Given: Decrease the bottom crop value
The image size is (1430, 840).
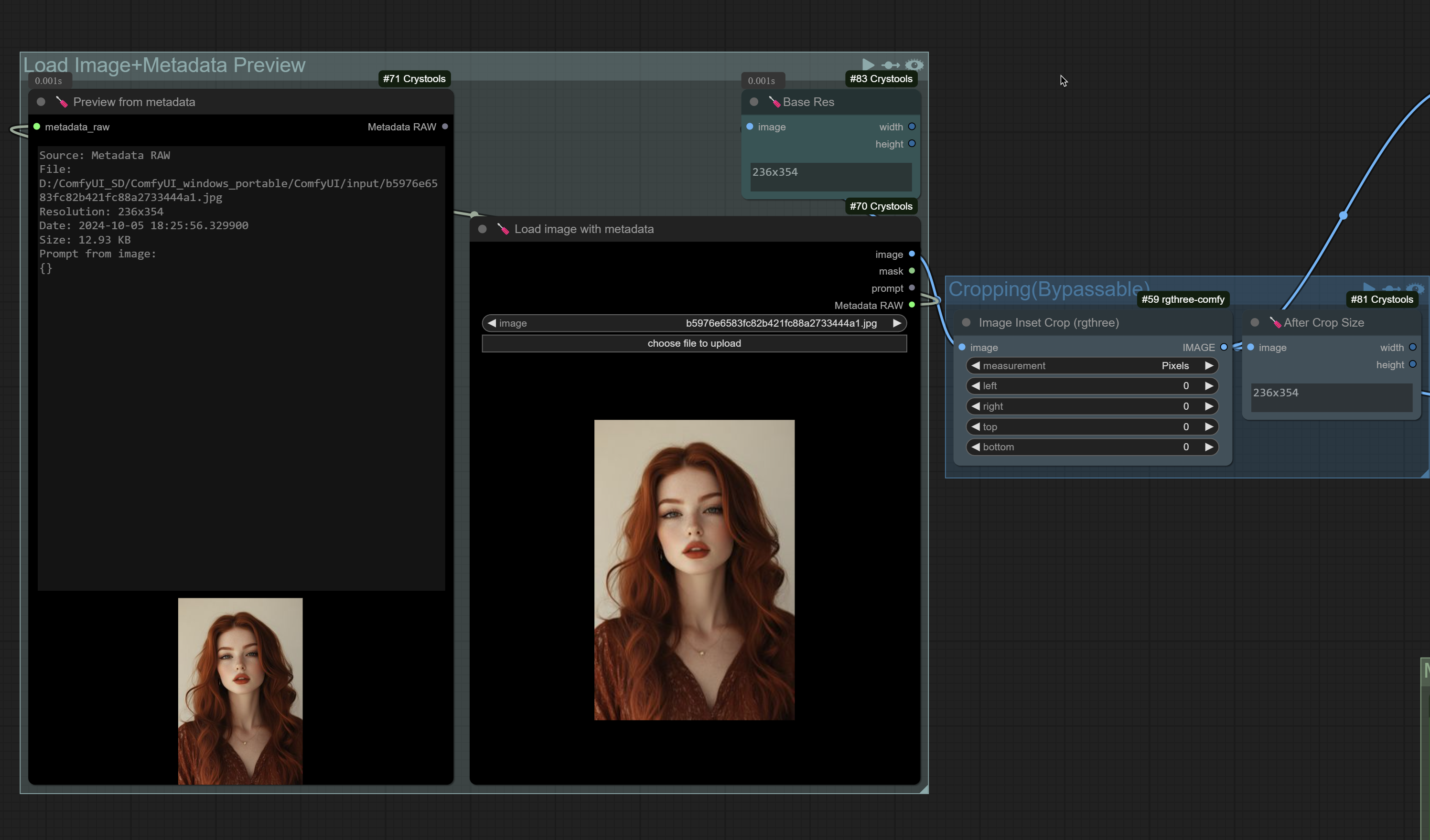Looking at the screenshot, I should 976,447.
